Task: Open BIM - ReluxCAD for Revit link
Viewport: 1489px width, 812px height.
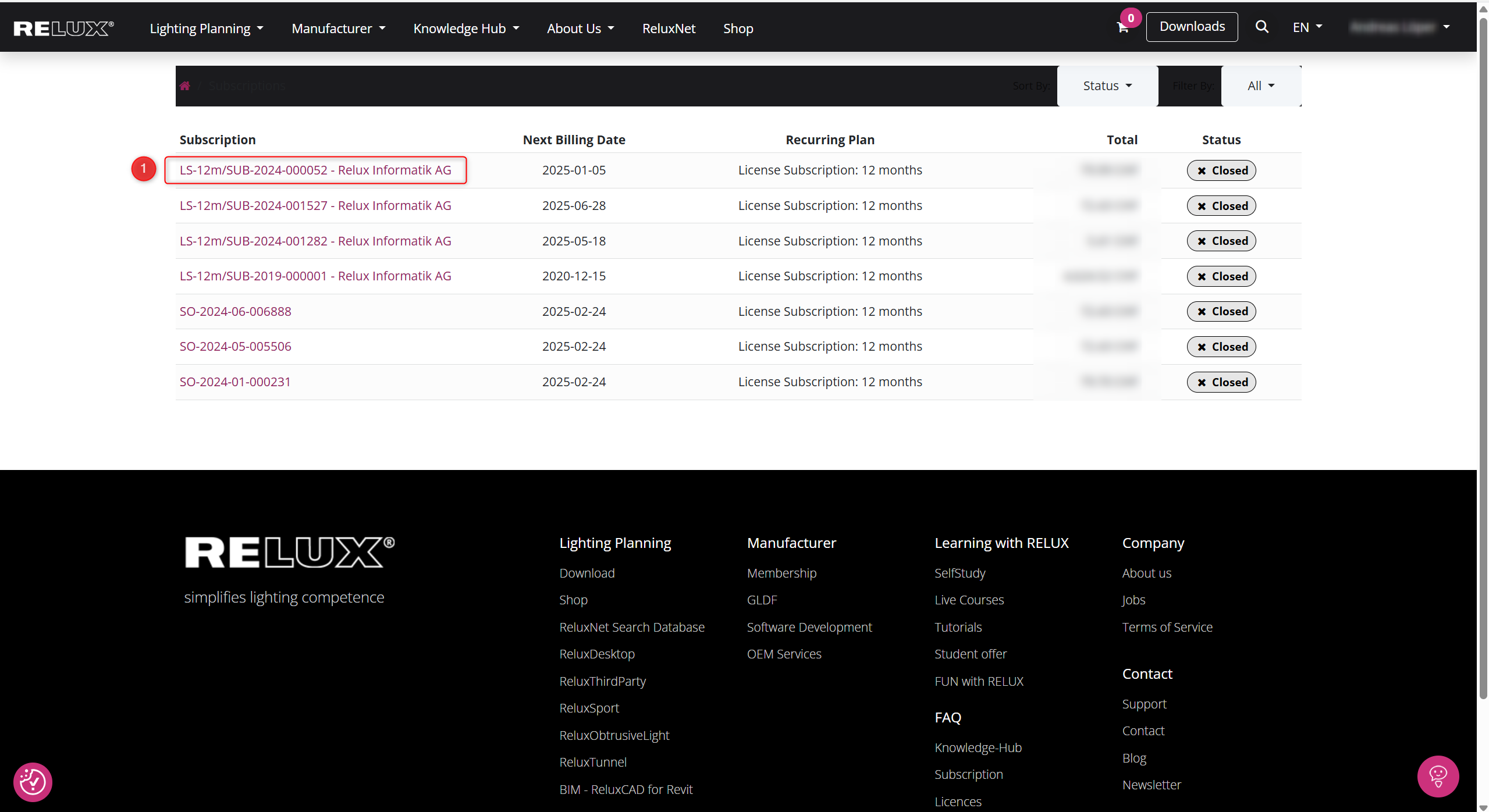Action: pyautogui.click(x=626, y=789)
